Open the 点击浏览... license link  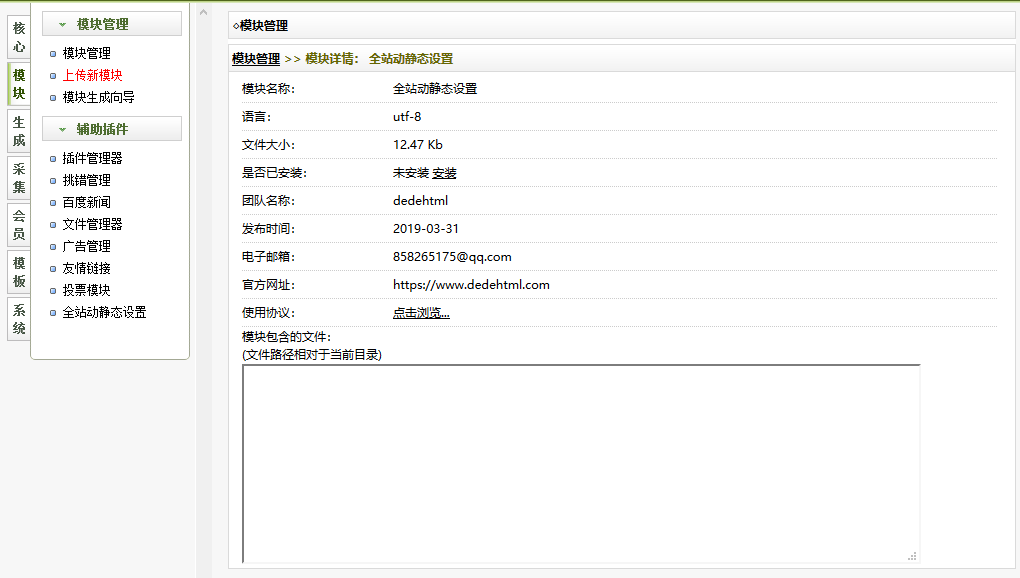420,312
